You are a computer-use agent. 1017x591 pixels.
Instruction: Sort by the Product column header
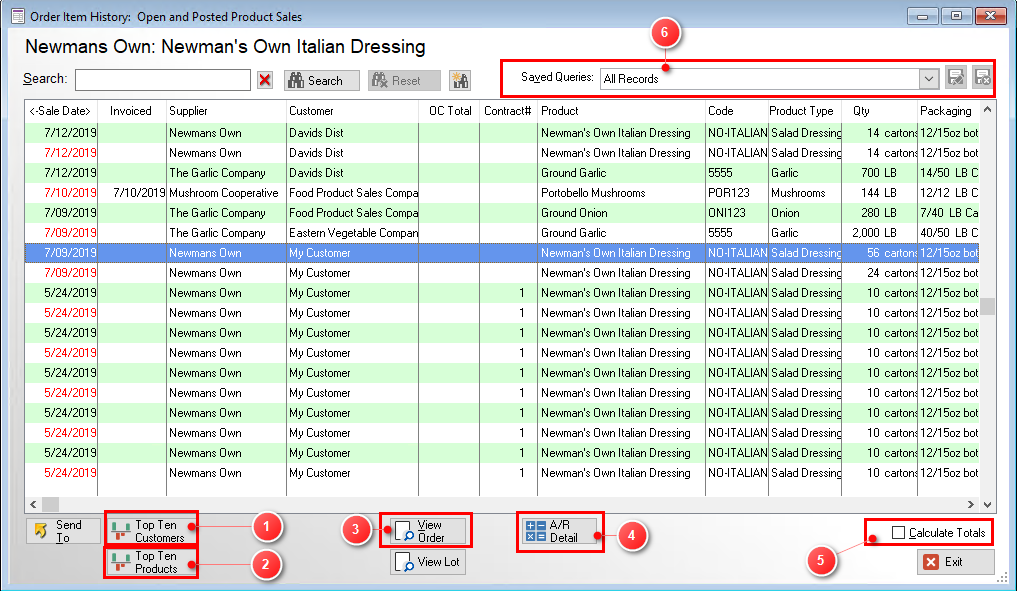pos(621,111)
